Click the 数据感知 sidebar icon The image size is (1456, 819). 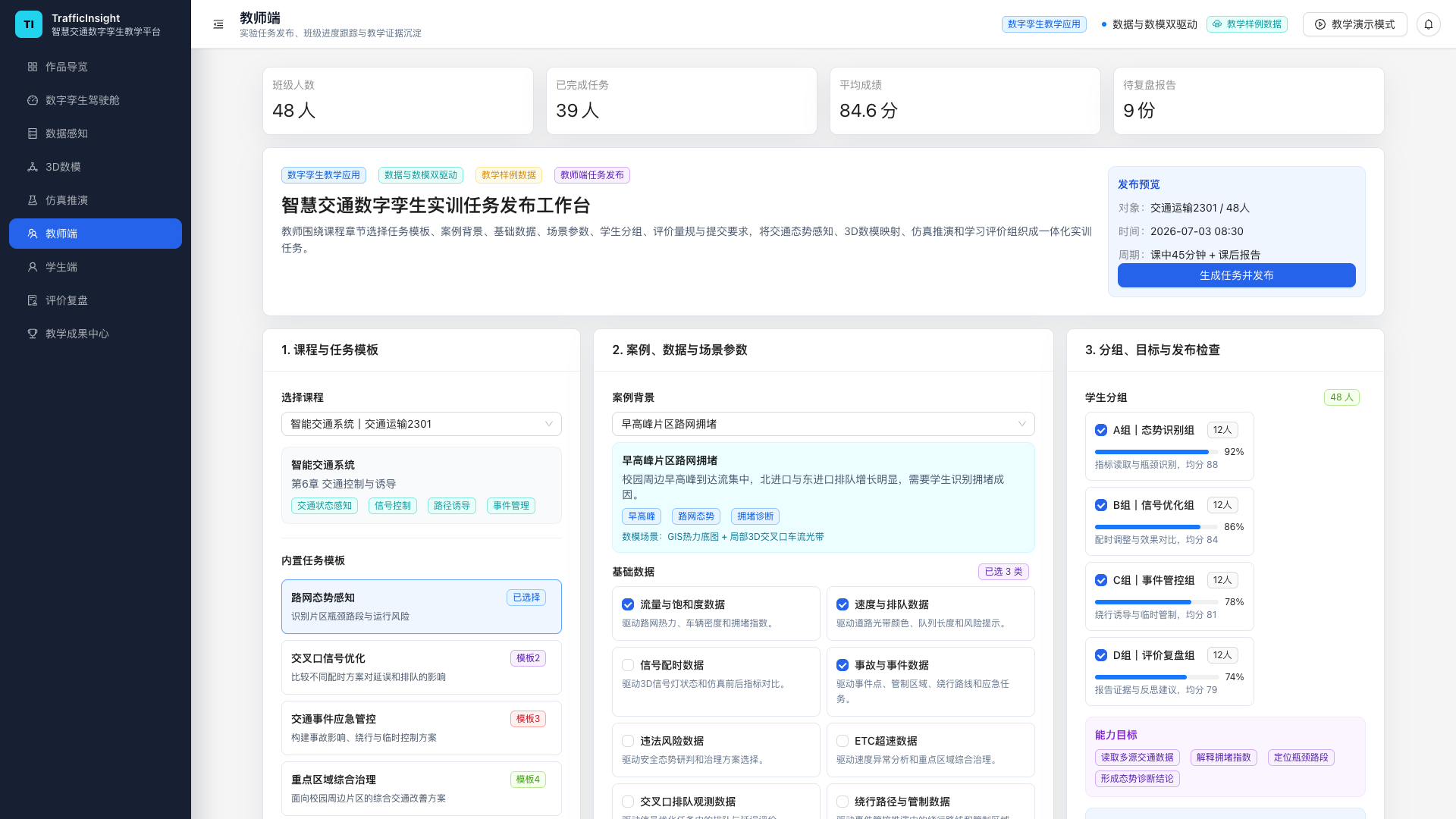coord(33,133)
